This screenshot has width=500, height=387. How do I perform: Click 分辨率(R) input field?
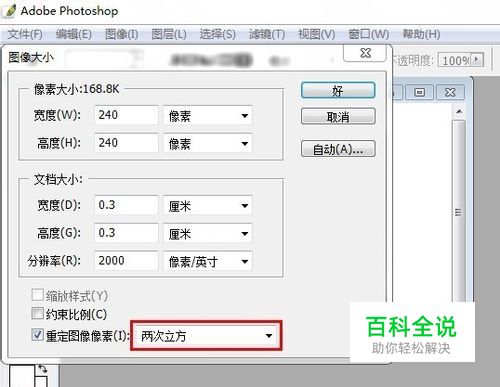pyautogui.click(x=126, y=260)
